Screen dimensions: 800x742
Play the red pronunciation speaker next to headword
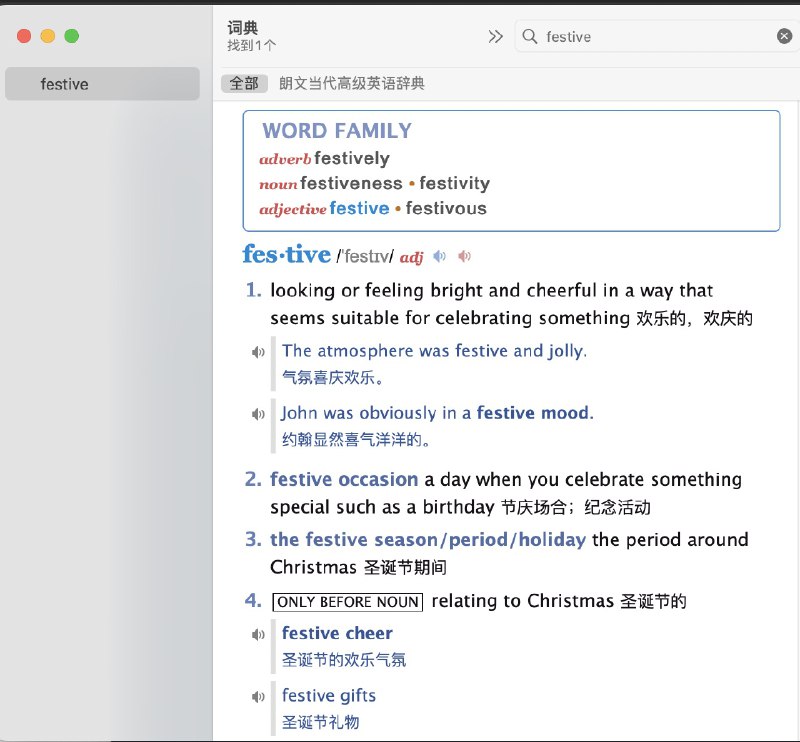click(464, 257)
